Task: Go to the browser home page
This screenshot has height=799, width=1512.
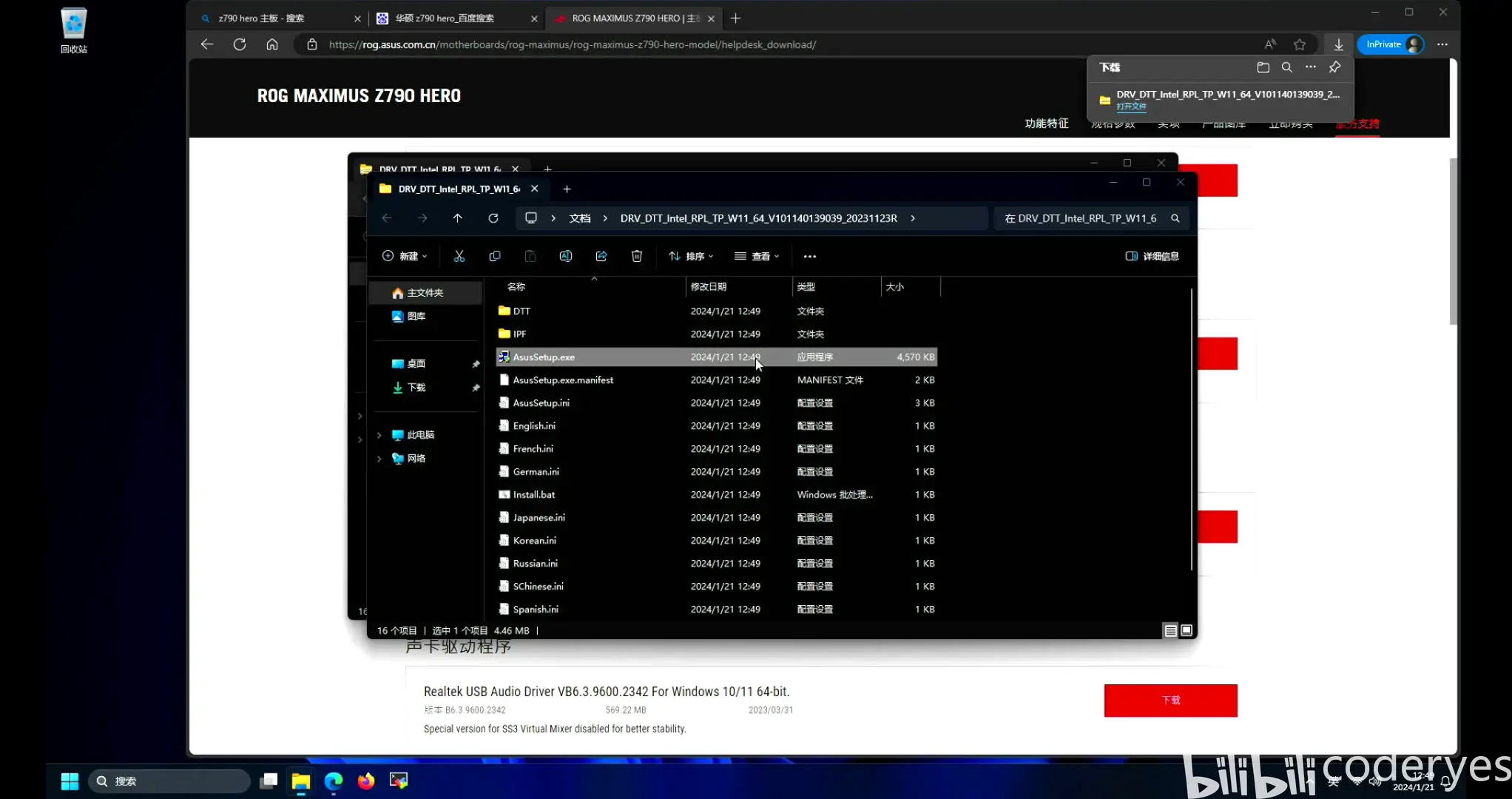Action: coord(272,44)
